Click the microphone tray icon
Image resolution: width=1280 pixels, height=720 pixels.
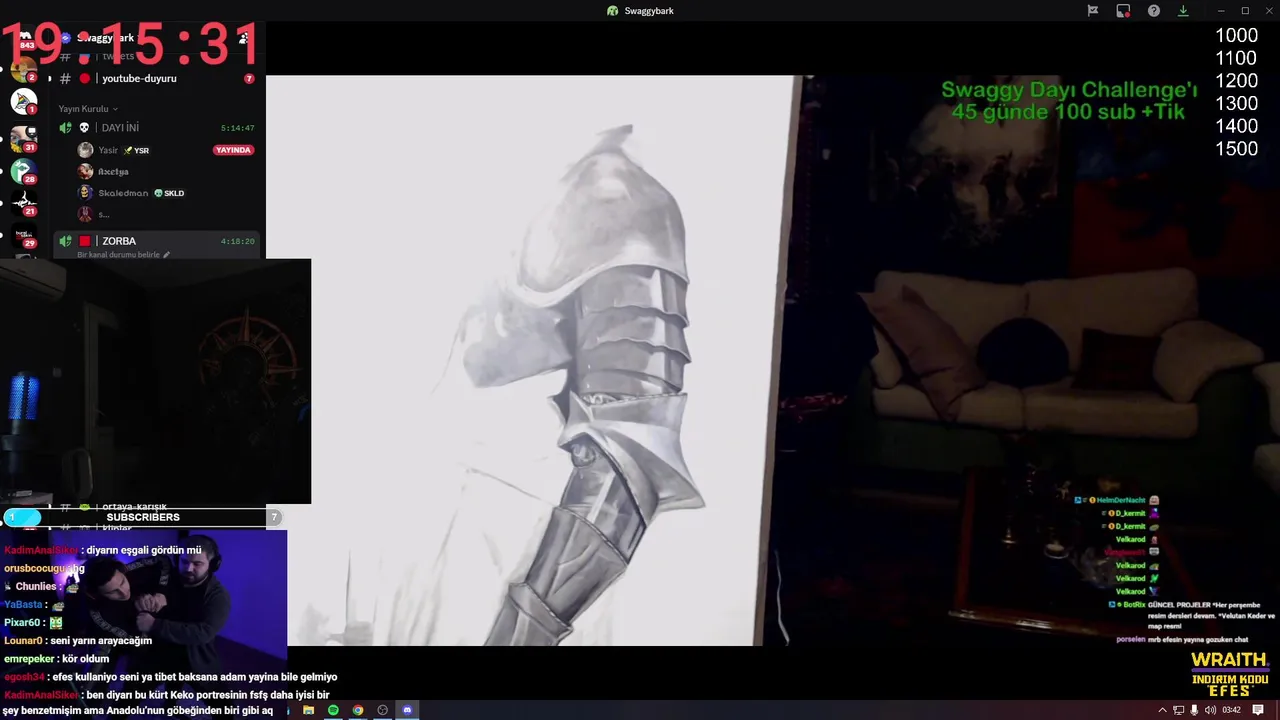(x=1194, y=710)
